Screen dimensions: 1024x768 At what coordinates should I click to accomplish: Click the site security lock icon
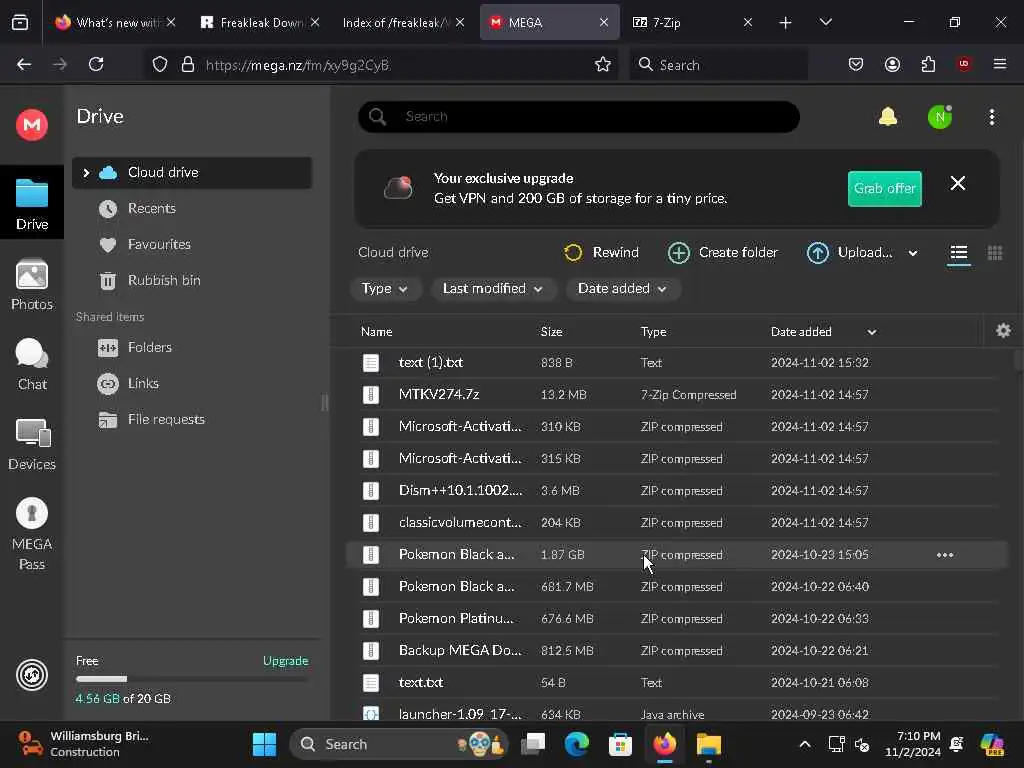188,64
